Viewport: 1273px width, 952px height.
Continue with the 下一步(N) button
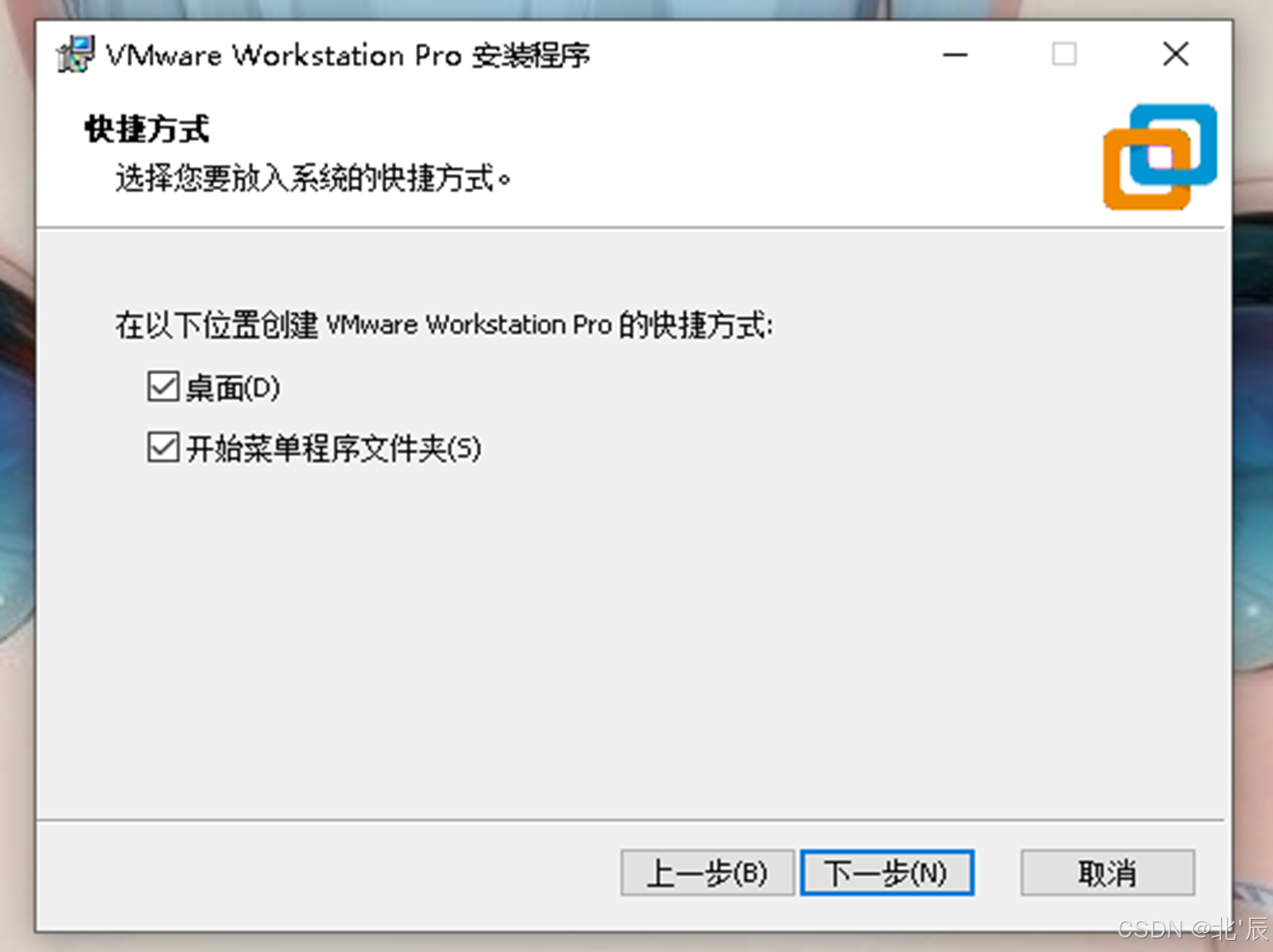(887, 872)
